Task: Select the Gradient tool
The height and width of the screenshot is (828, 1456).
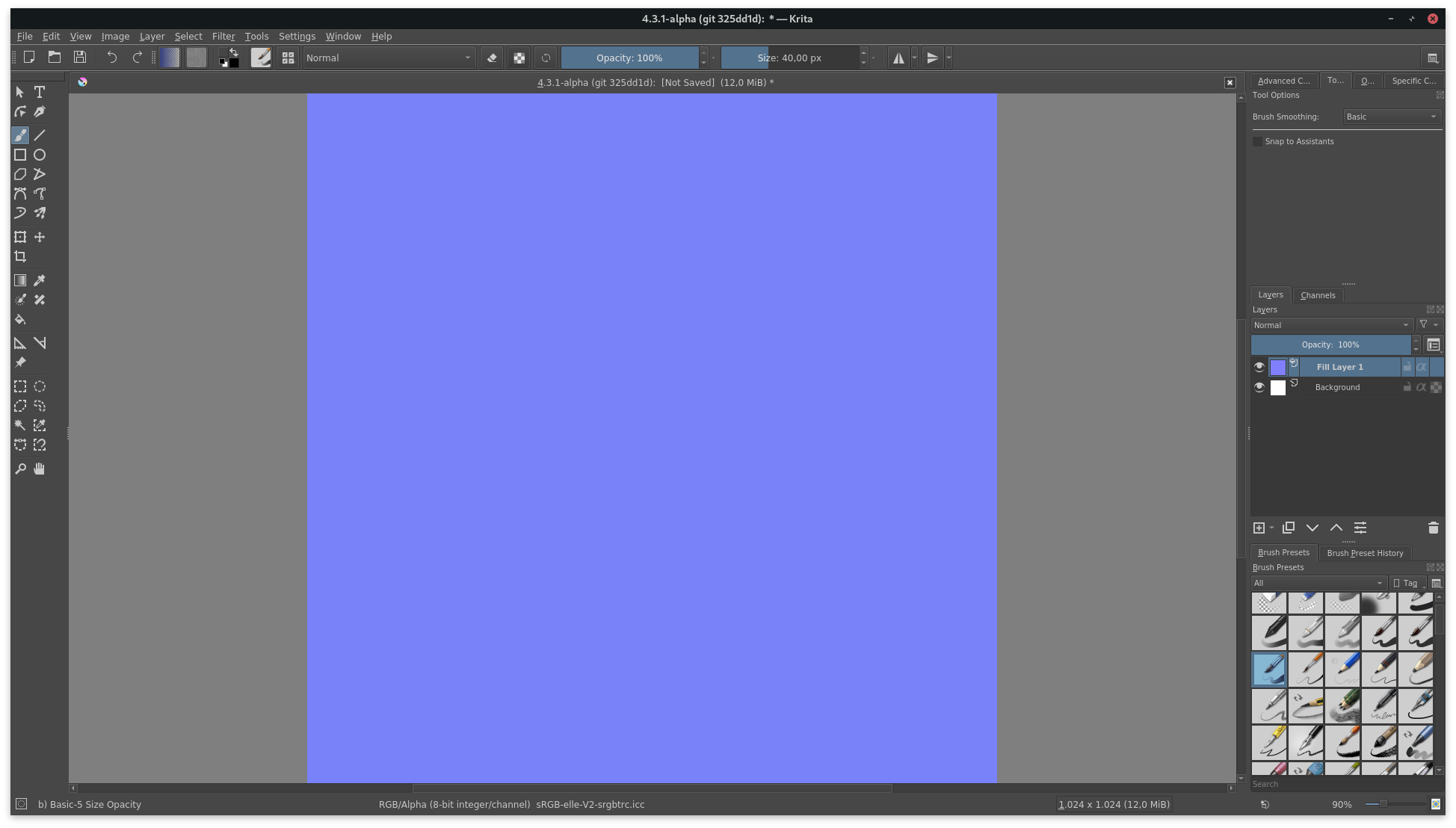Action: coord(20,280)
